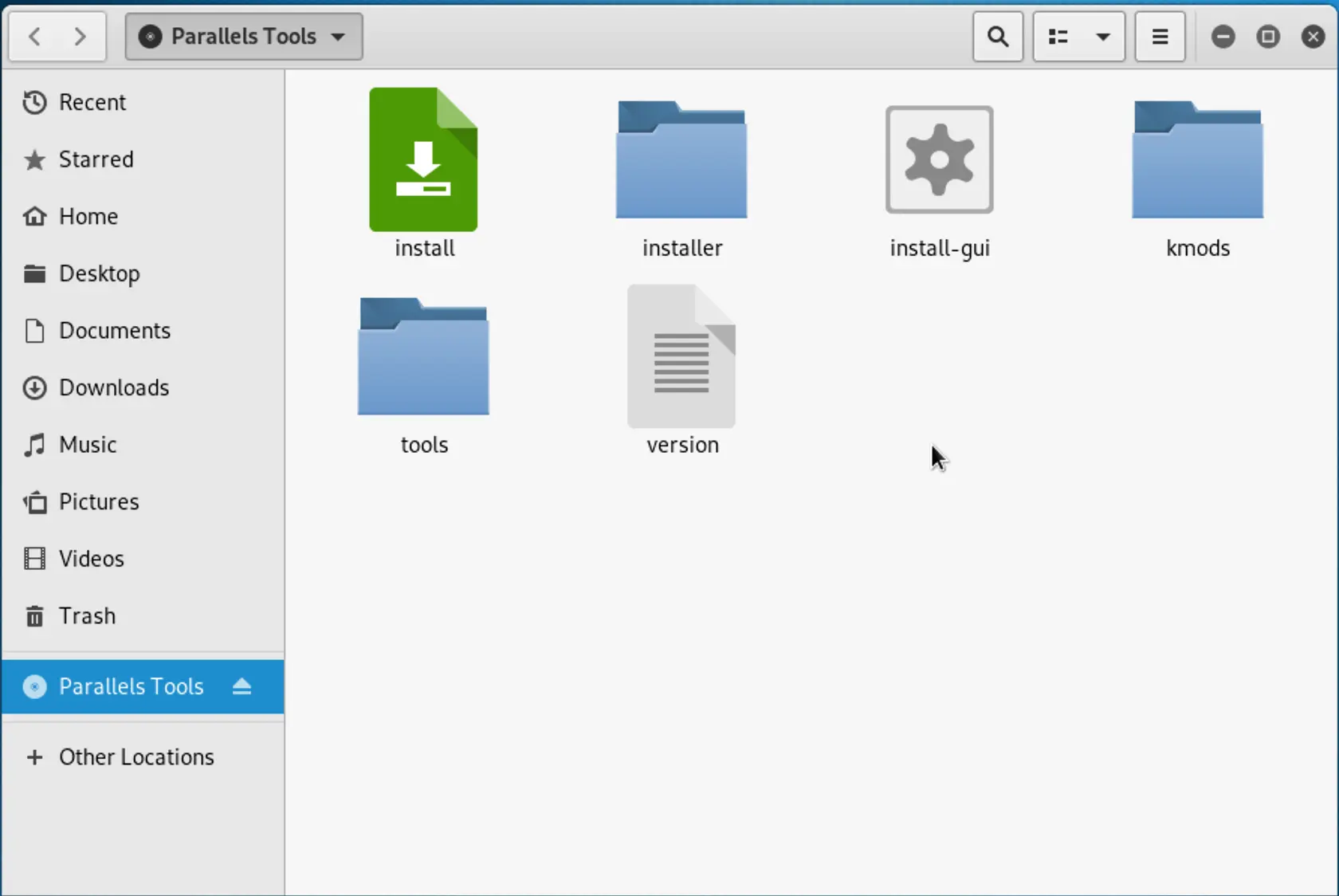Select the tools folder icon

[423, 356]
